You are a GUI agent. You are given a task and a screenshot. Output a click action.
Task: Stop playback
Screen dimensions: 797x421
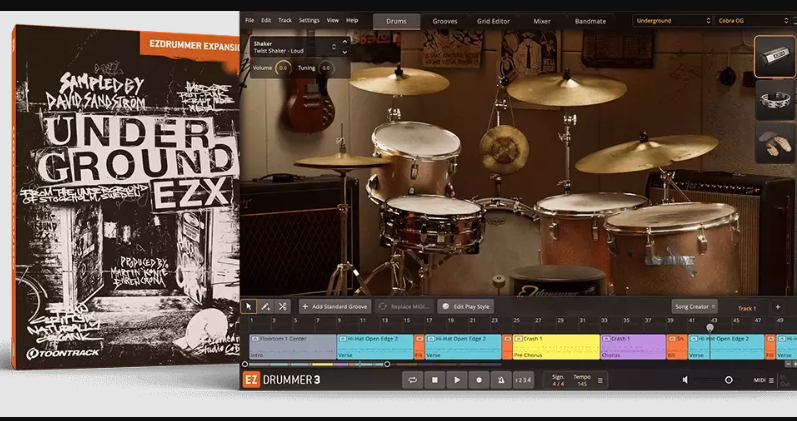(x=435, y=380)
